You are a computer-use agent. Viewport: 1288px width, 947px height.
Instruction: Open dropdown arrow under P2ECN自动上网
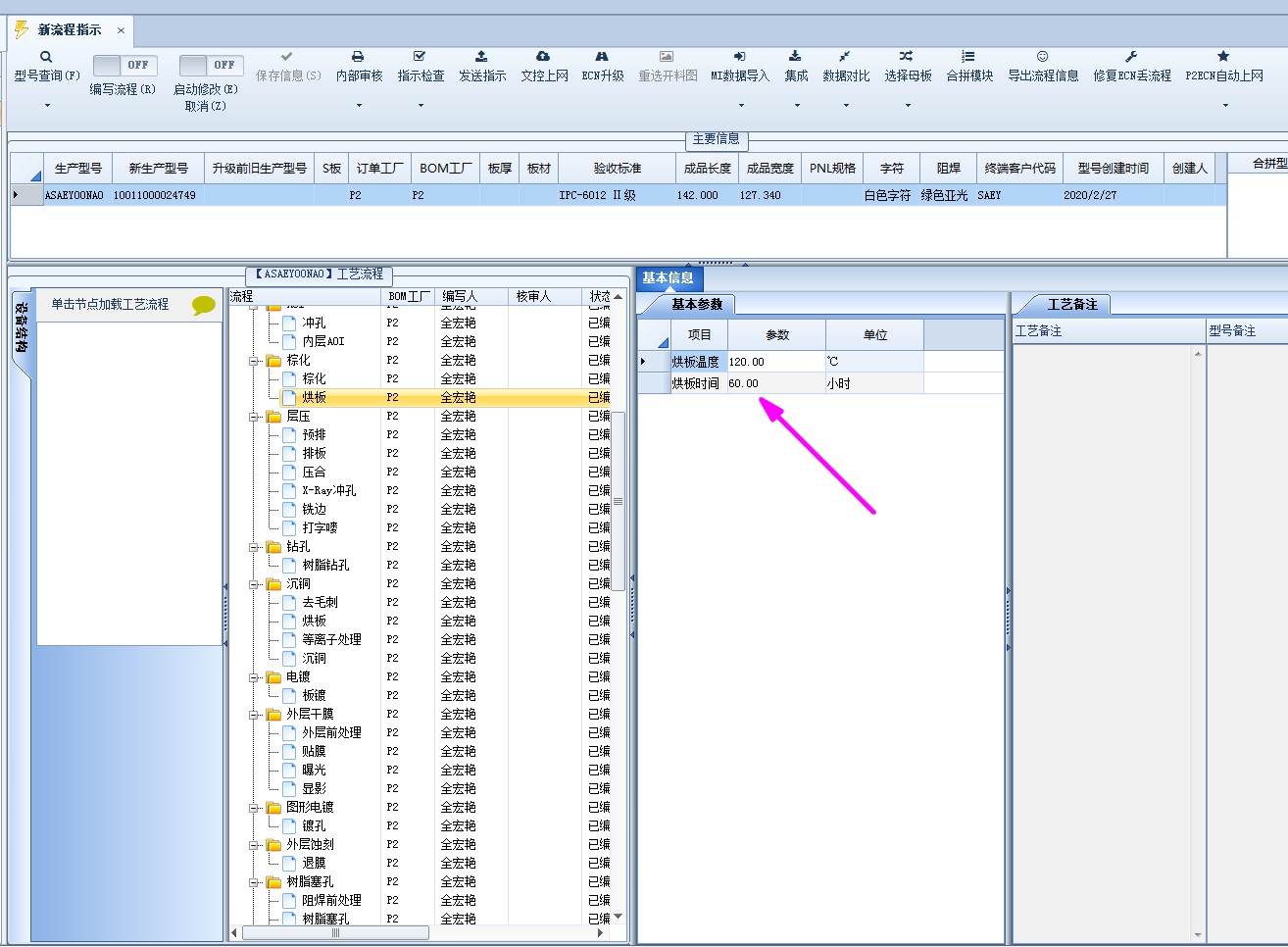click(1224, 105)
